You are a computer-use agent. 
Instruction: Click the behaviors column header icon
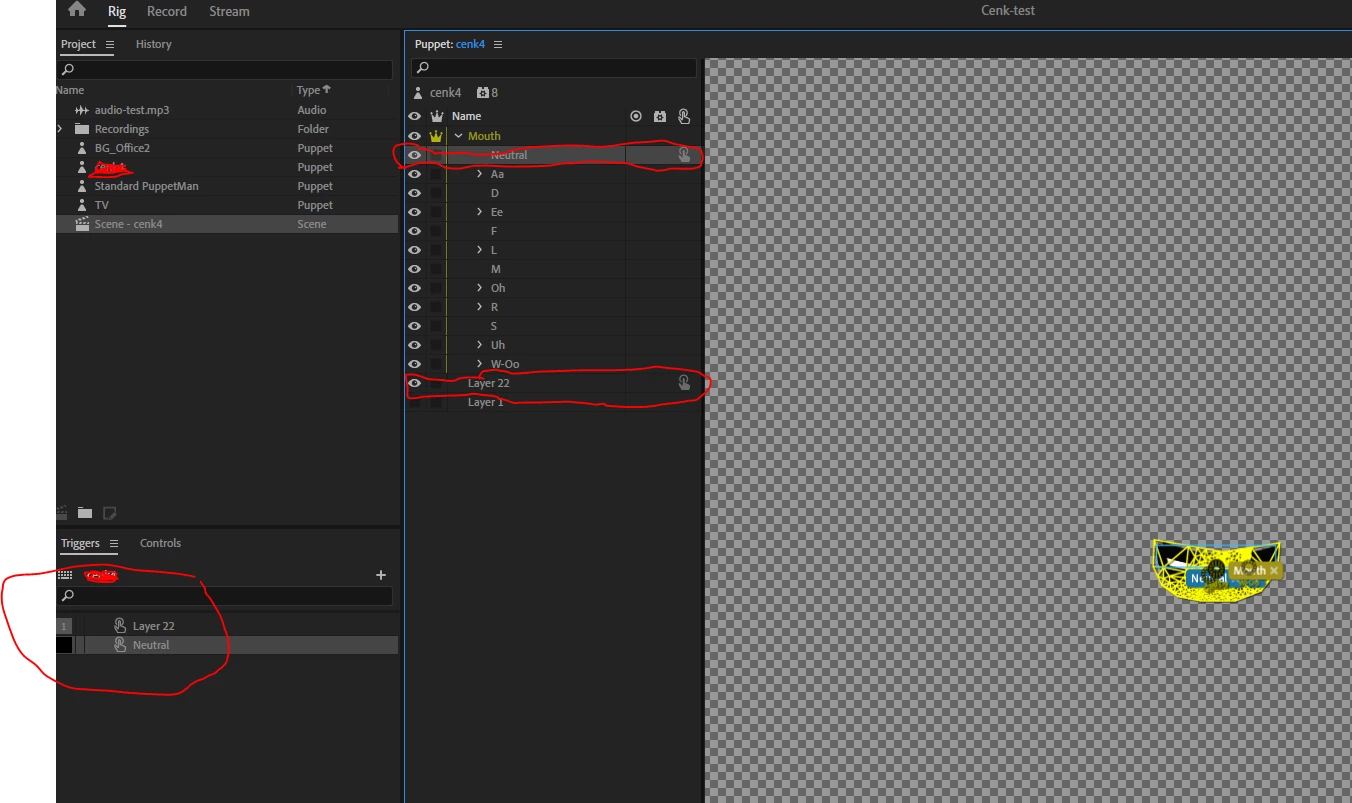pyautogui.click(x=660, y=116)
